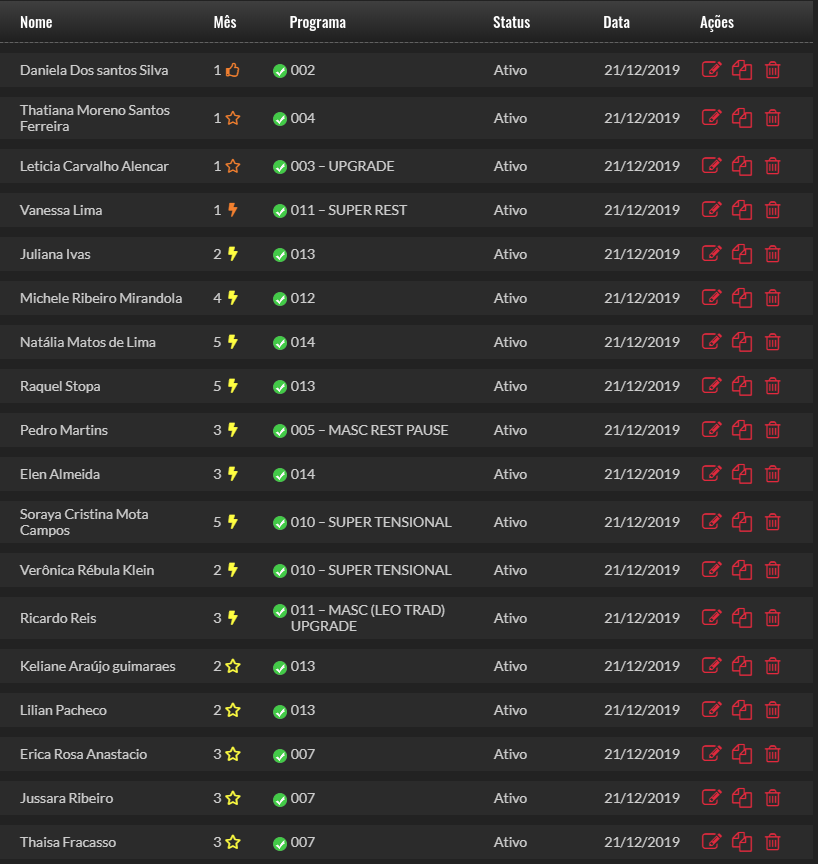Sort by the Programa column header
The height and width of the screenshot is (864, 818).
[317, 22]
